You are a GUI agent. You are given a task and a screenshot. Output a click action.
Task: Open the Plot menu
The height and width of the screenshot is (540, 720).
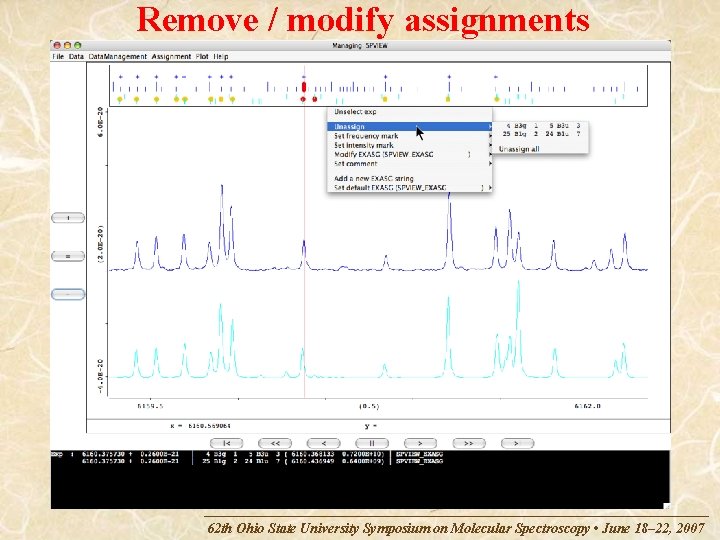202,56
